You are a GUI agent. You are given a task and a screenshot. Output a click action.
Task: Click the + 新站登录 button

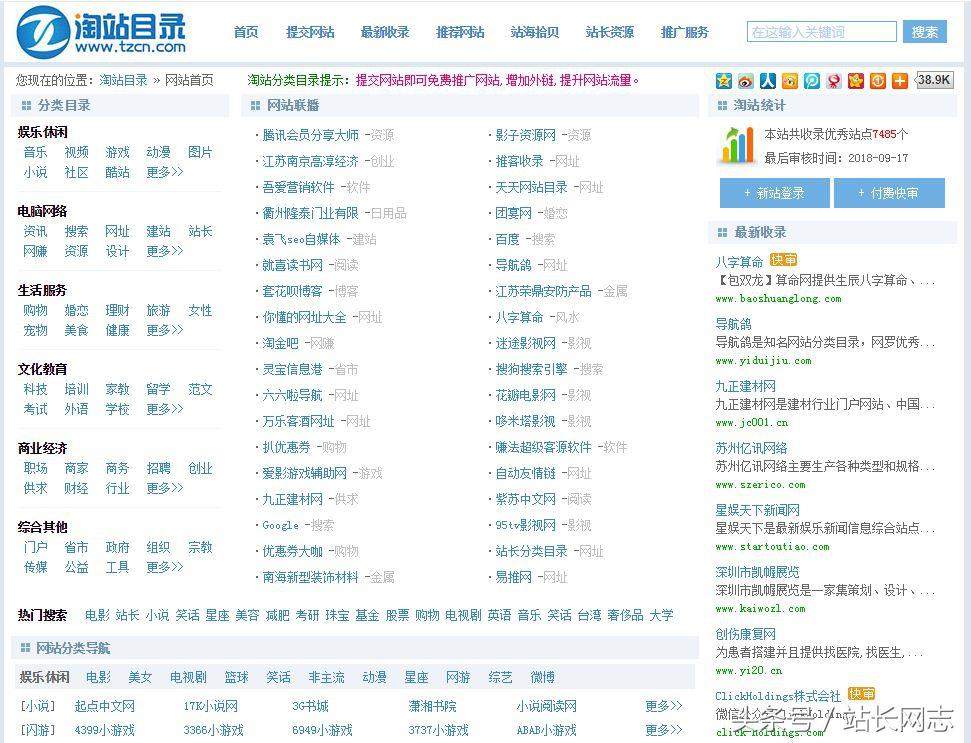click(774, 193)
